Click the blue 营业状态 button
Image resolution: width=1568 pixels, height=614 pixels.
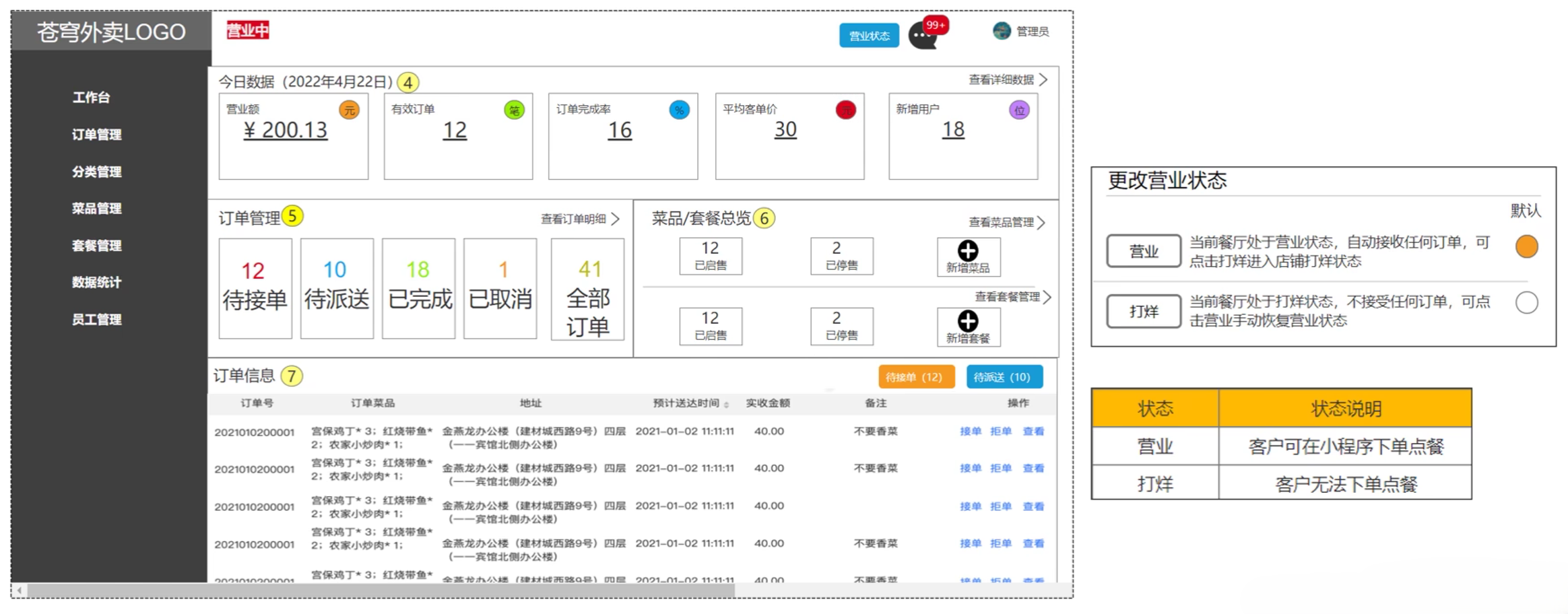[x=868, y=36]
